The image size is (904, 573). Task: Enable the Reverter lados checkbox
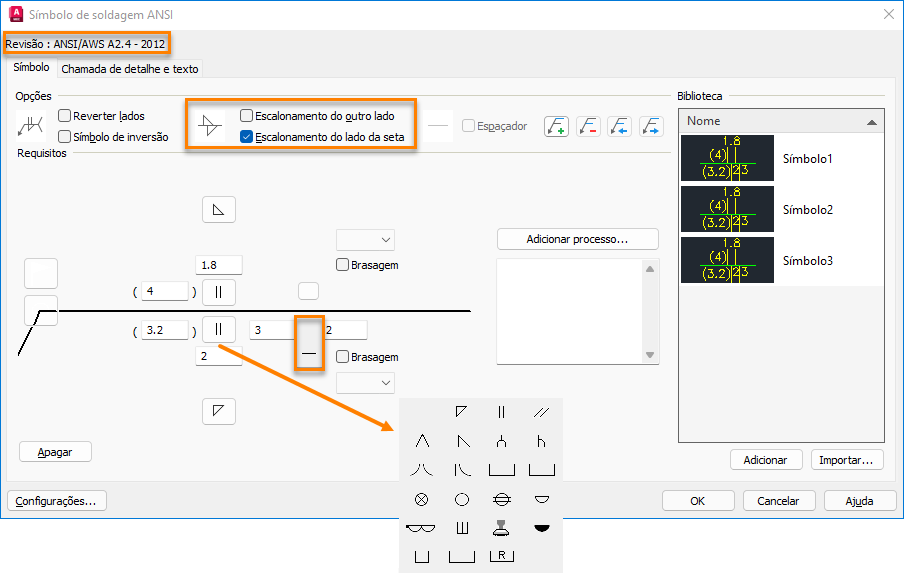pos(65,116)
